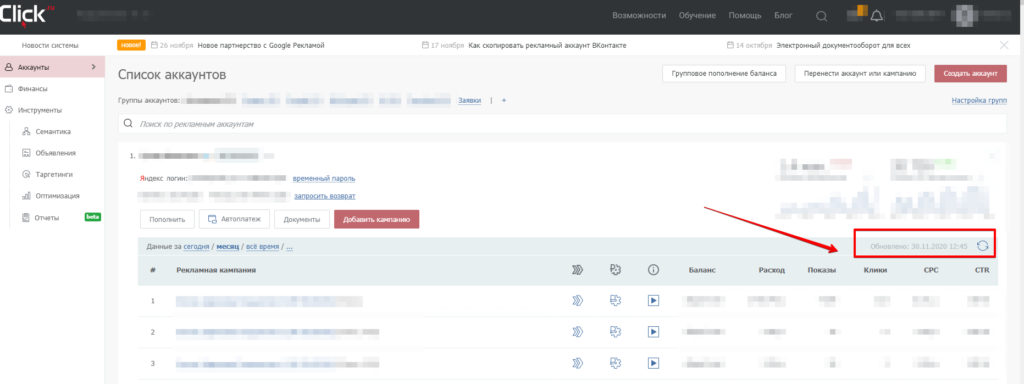This screenshot has width=1024, height=384.
Task: Open Обучение menu
Action: point(697,16)
